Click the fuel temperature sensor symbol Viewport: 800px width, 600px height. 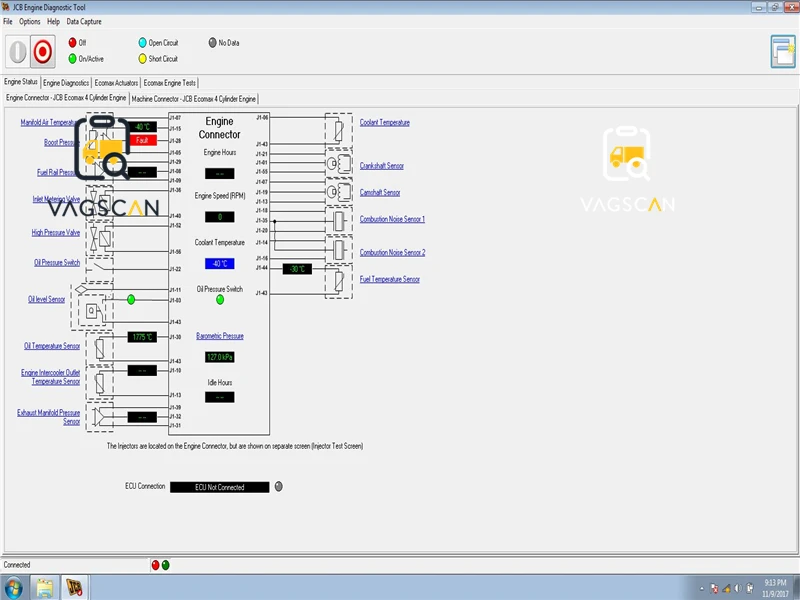[339, 281]
